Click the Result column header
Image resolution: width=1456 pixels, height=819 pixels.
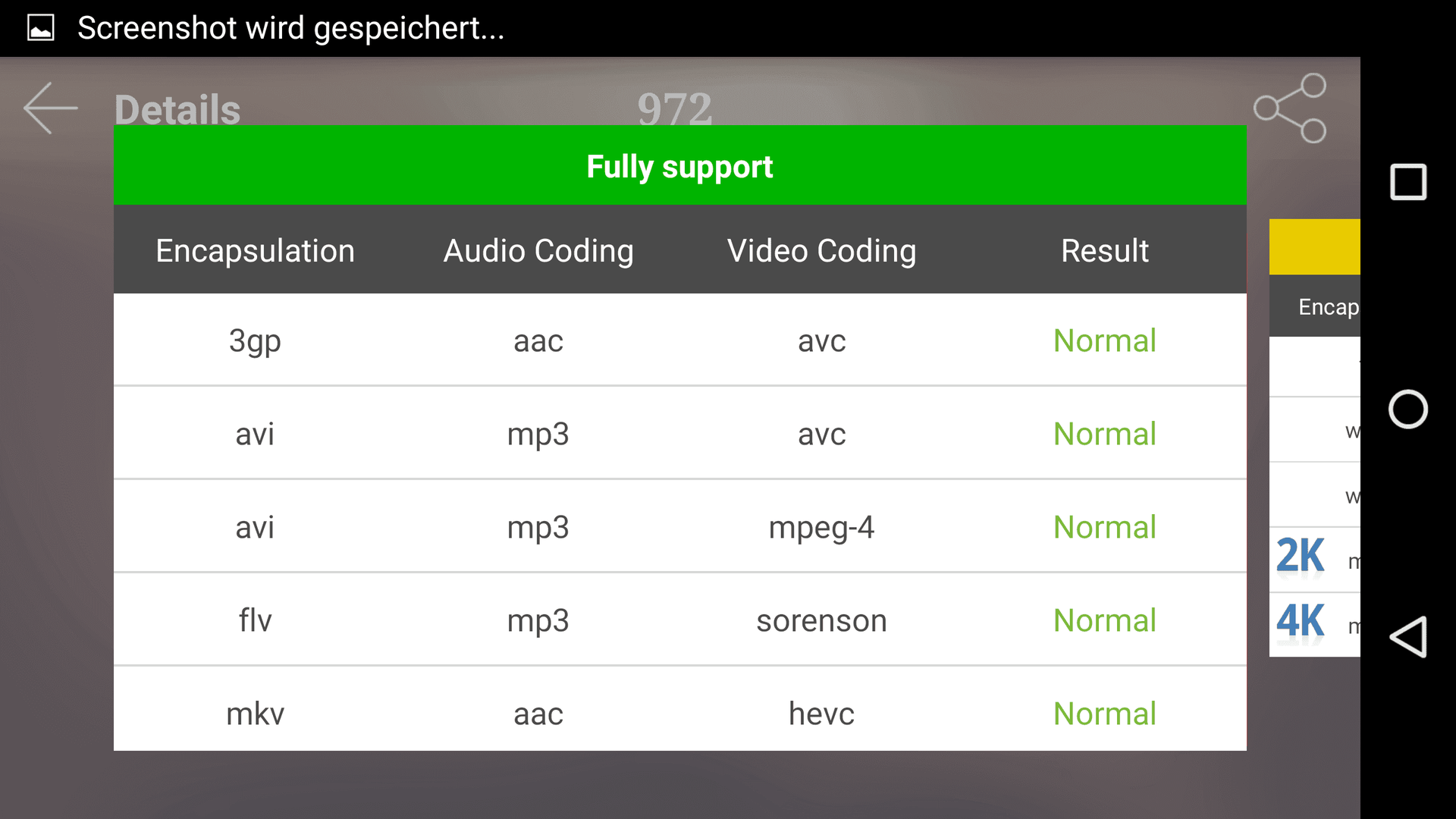click(1105, 251)
